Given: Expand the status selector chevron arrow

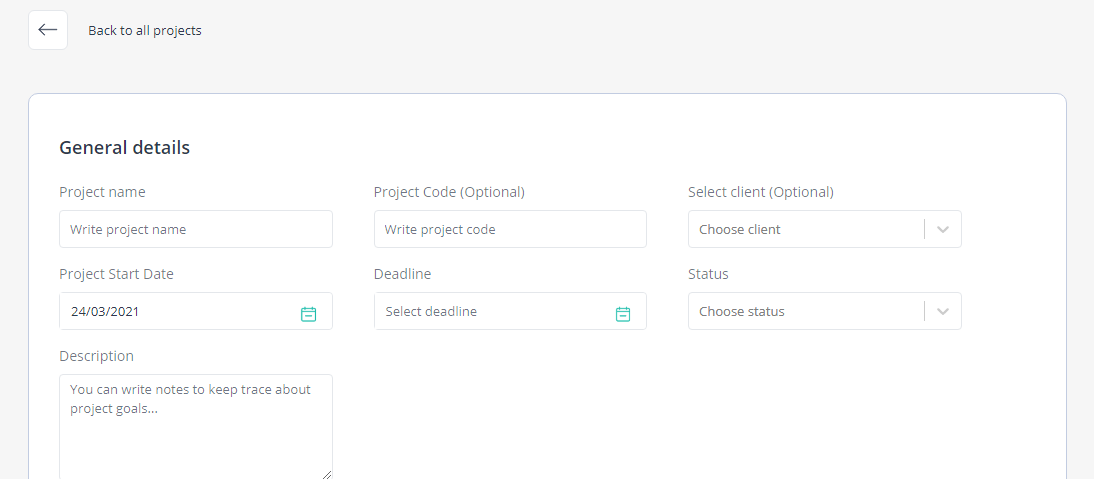Looking at the screenshot, I should [943, 312].
